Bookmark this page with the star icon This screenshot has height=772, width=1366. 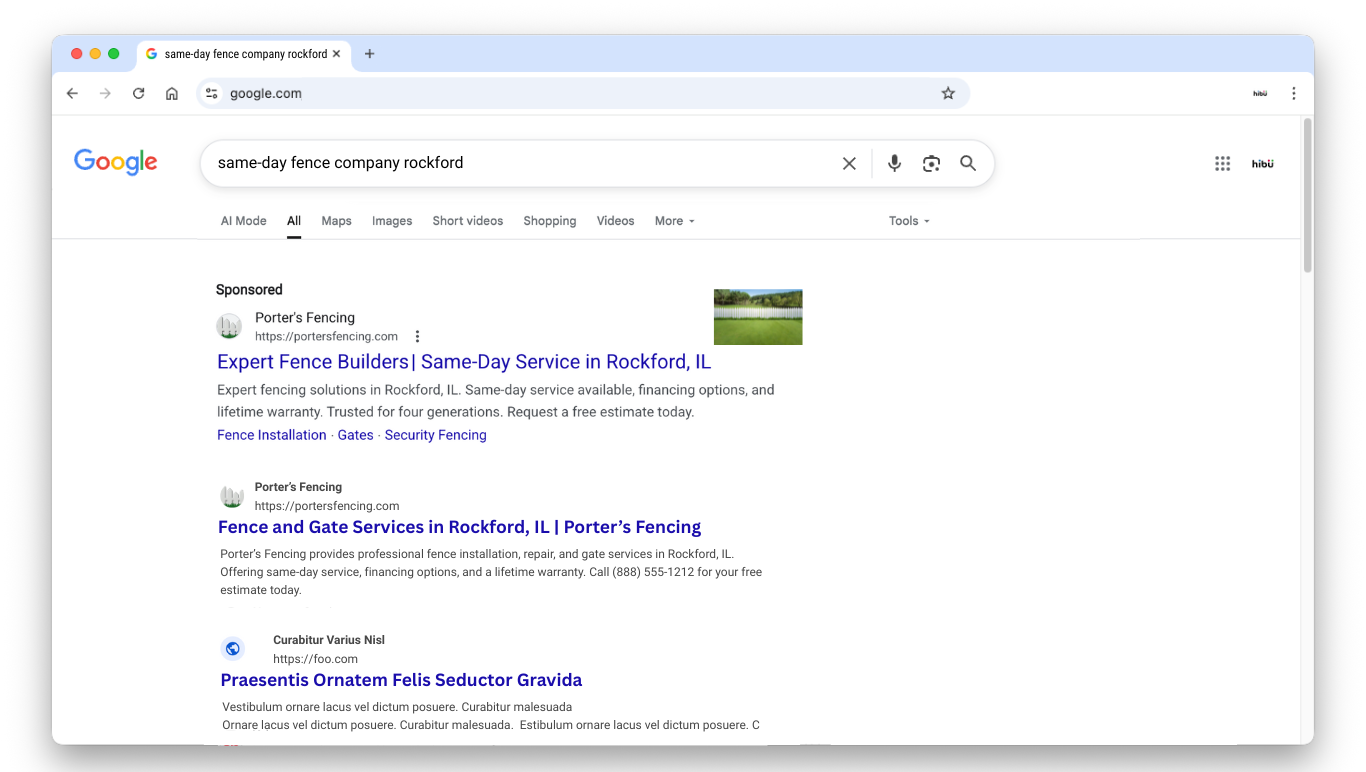coord(948,93)
